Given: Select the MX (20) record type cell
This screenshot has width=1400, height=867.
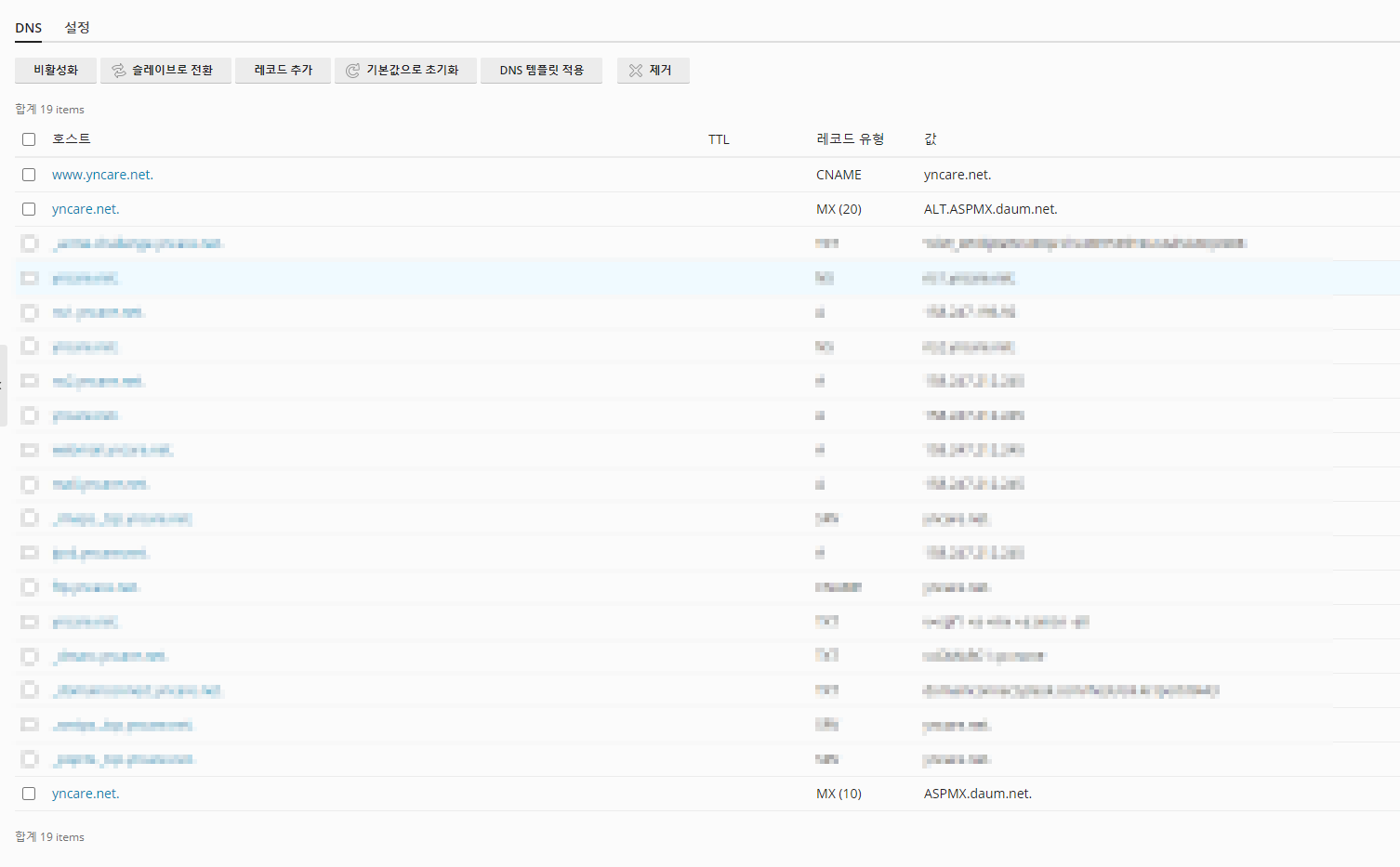Looking at the screenshot, I should (x=839, y=209).
